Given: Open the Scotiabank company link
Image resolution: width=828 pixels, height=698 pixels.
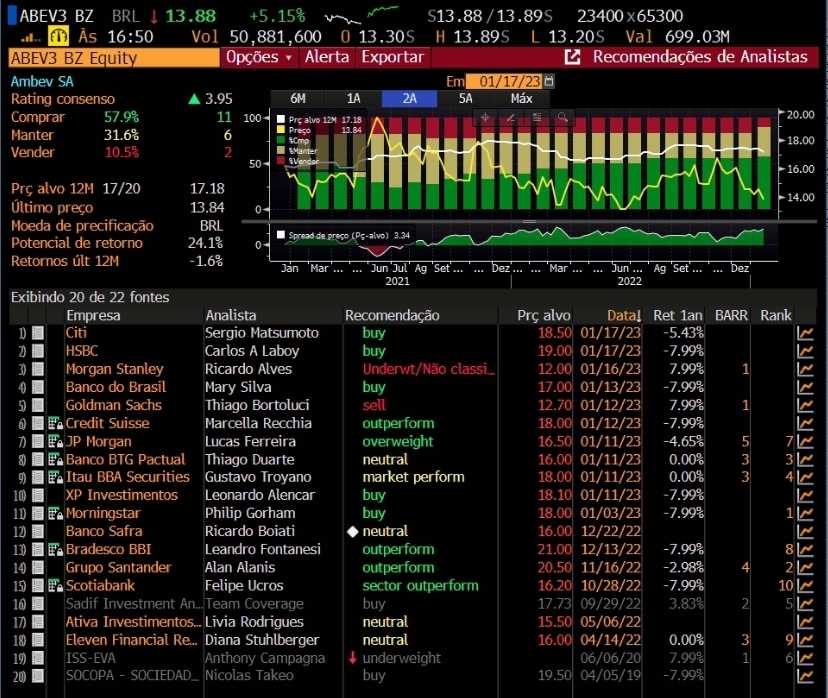Looking at the screenshot, I should [x=100, y=586].
